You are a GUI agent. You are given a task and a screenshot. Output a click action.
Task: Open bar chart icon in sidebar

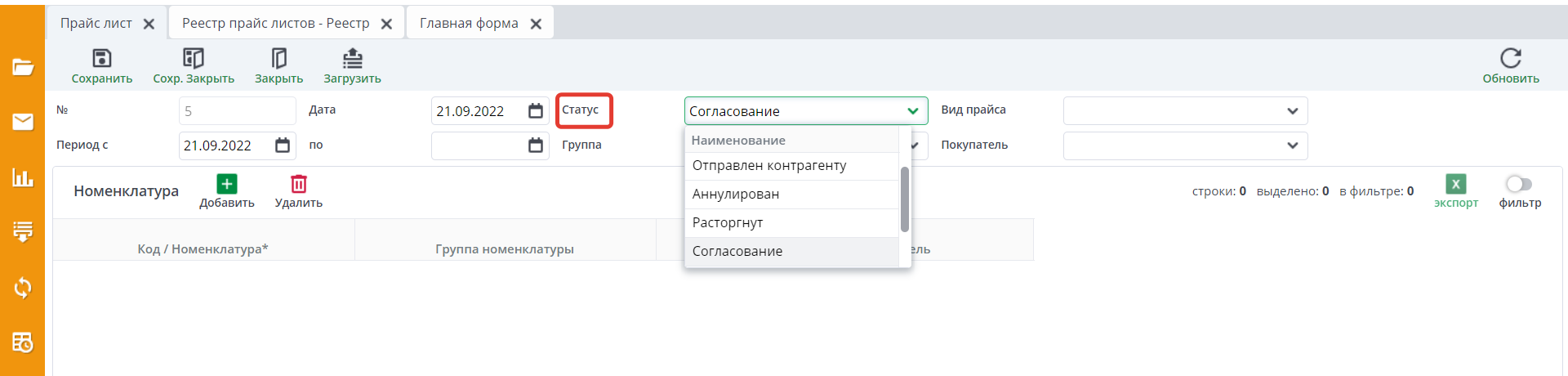23,177
